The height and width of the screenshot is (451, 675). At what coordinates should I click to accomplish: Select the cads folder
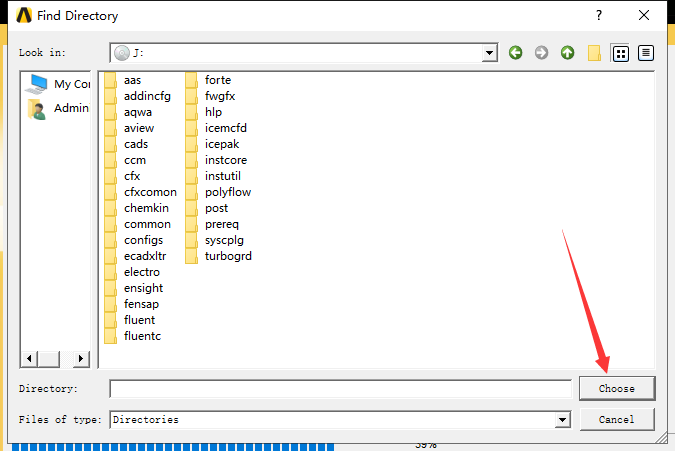126,144
